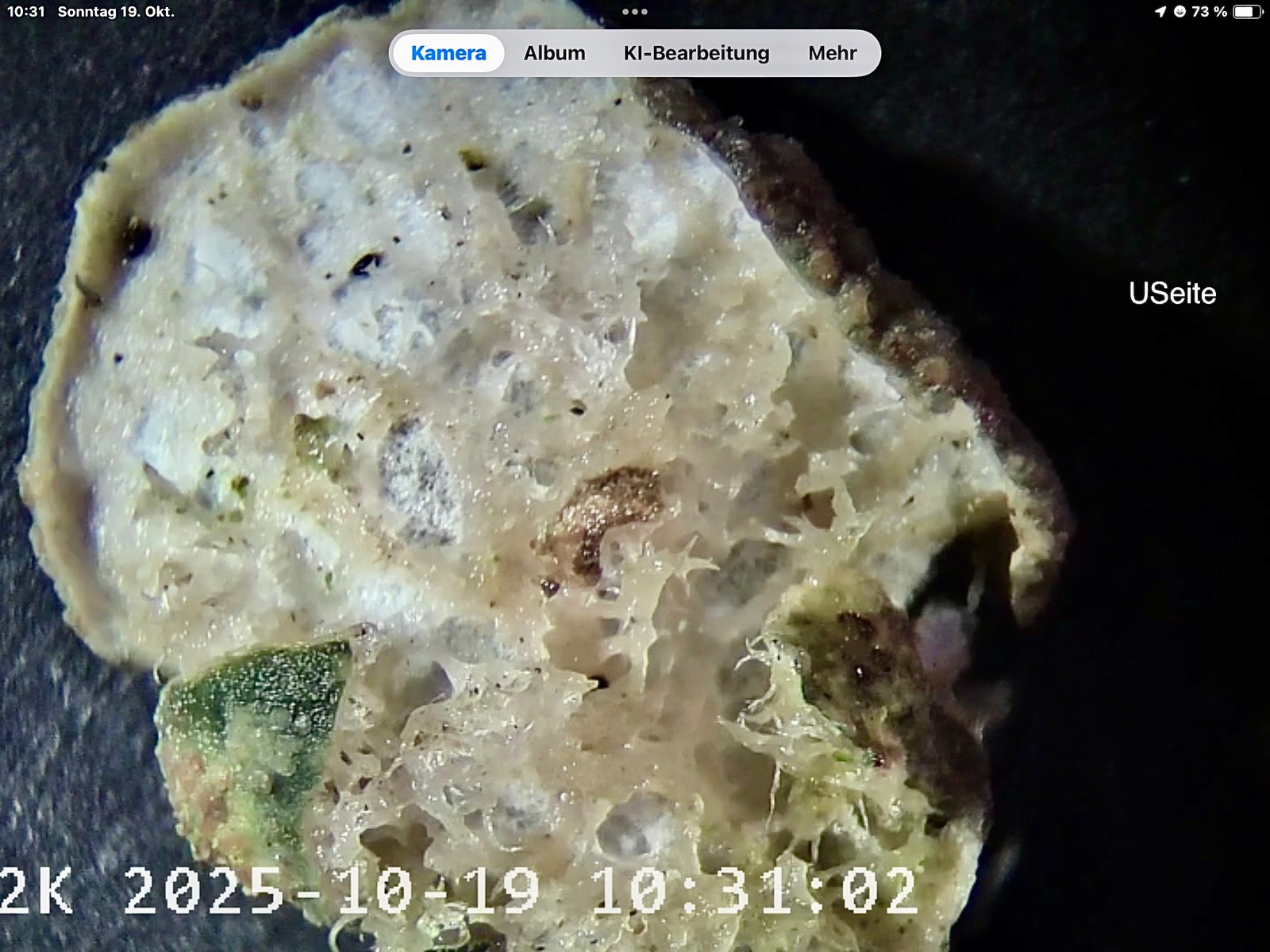Tap the Sonntag 19. Okt. date

pyautogui.click(x=116, y=12)
